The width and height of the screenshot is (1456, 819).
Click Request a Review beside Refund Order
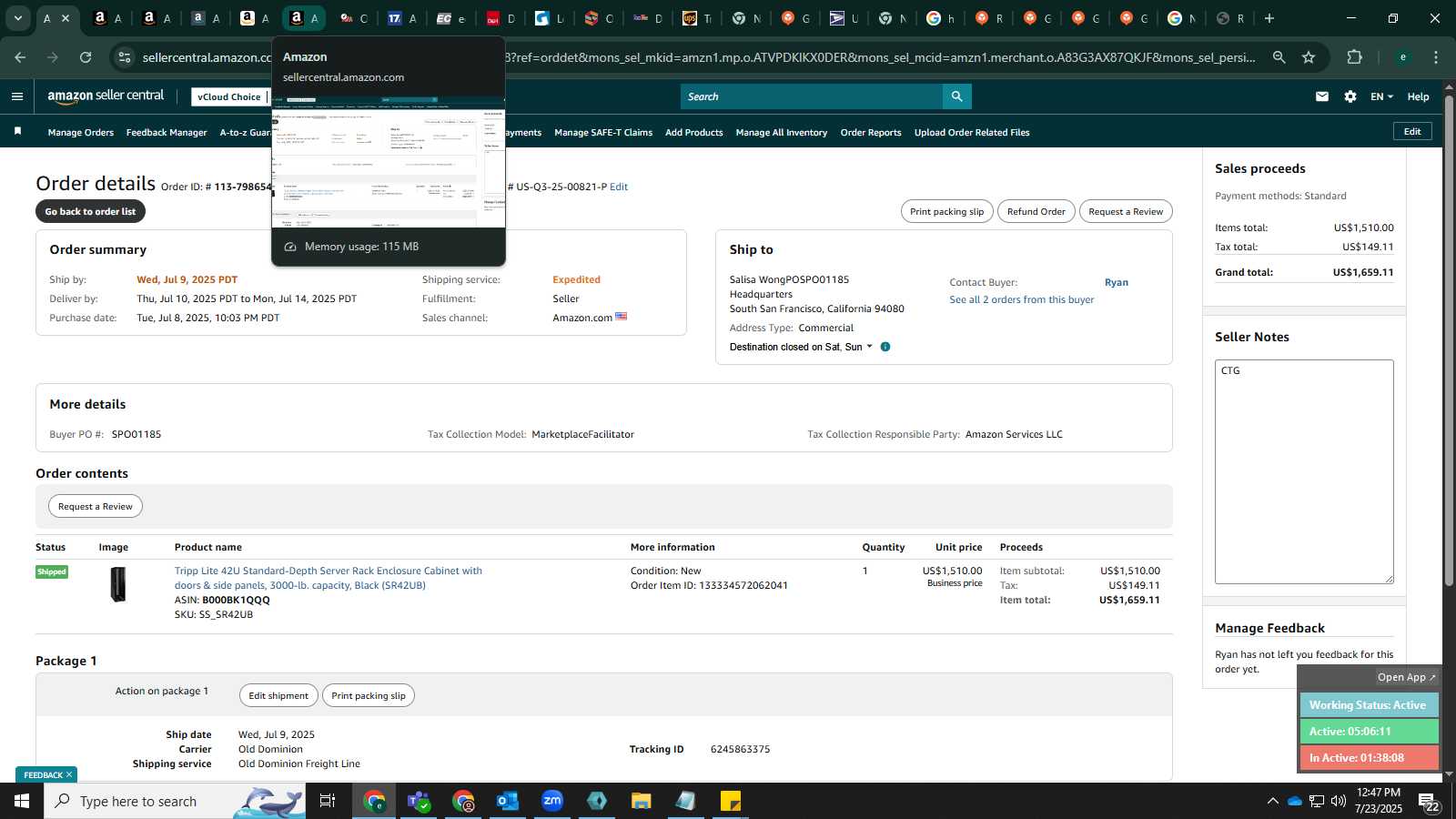(1126, 211)
